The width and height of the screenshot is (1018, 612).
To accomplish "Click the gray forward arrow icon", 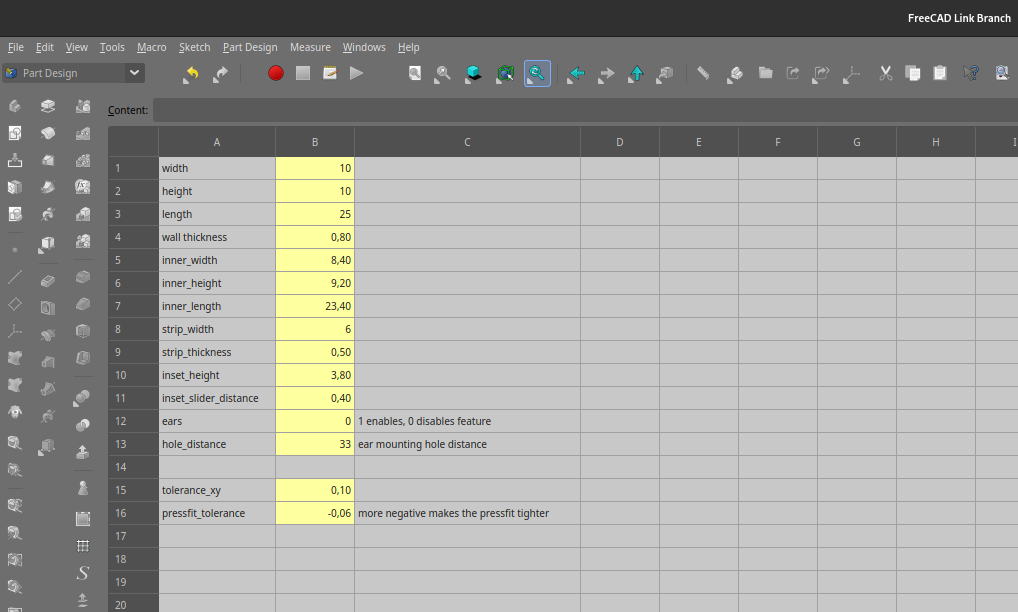I will click(x=606, y=73).
